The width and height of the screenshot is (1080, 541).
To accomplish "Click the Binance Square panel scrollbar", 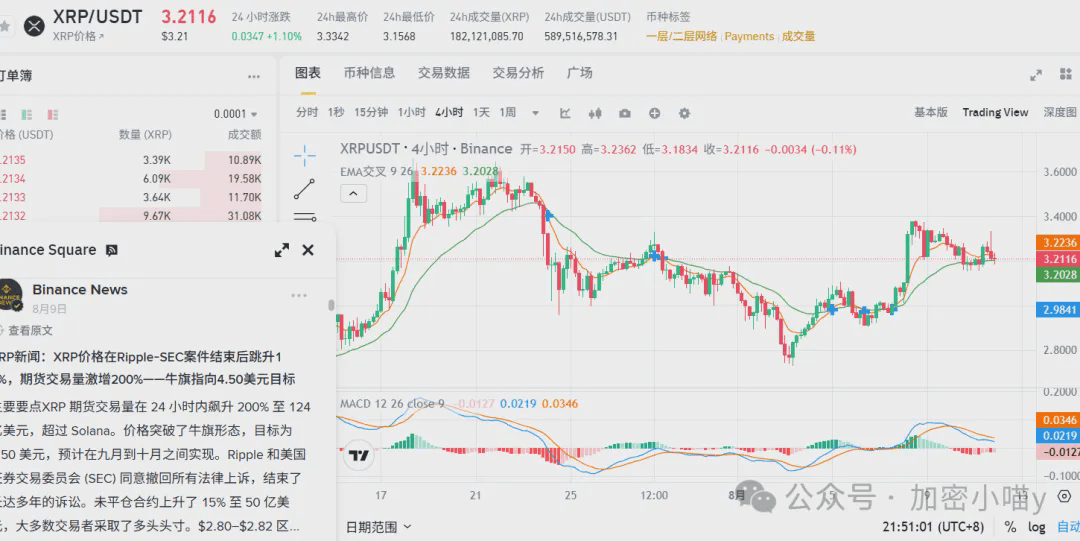I will pyautogui.click(x=331, y=305).
